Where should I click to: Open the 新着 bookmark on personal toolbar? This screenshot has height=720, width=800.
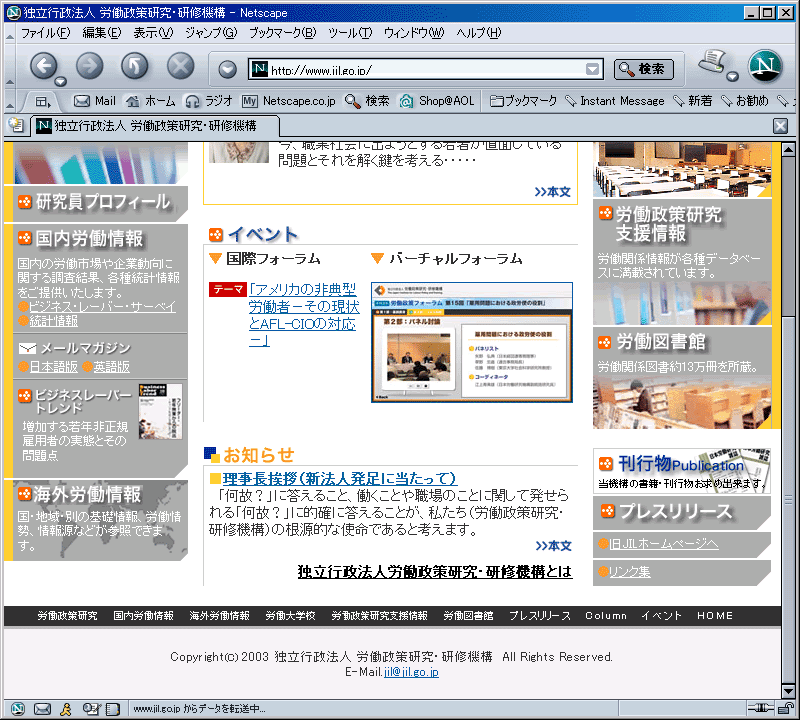point(693,101)
